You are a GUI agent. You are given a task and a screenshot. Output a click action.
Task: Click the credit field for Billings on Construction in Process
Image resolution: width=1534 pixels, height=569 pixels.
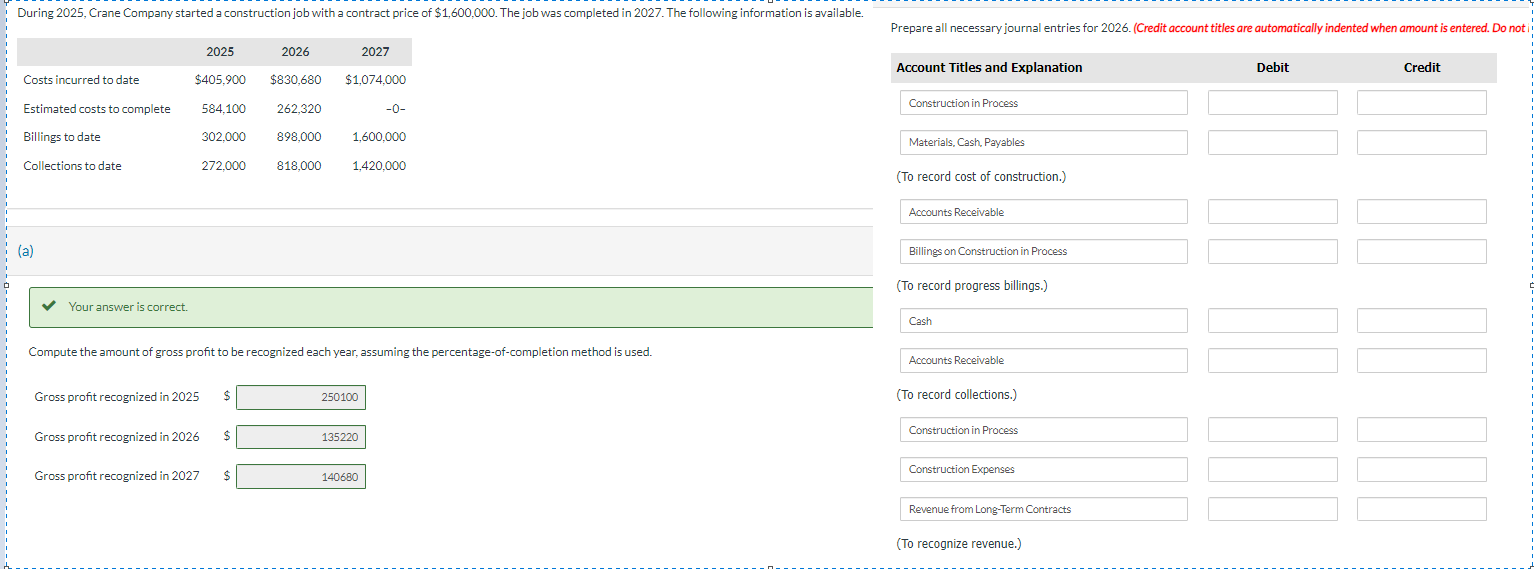coord(1421,251)
